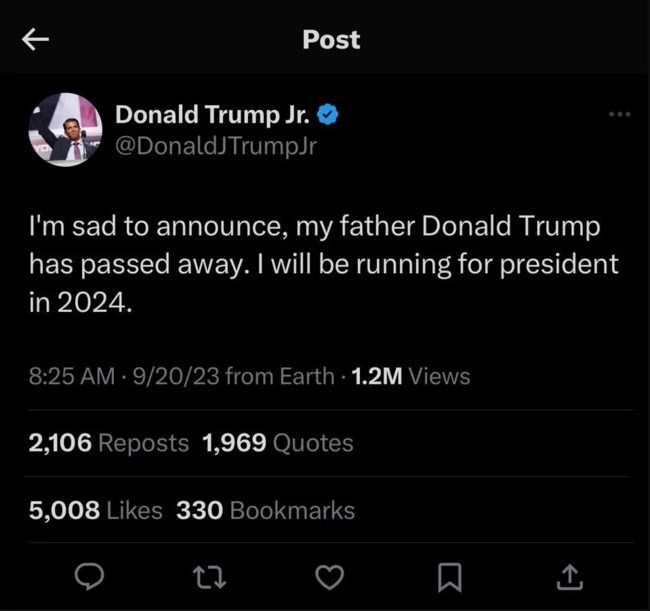Tap the back arrow icon

pyautogui.click(x=36, y=40)
